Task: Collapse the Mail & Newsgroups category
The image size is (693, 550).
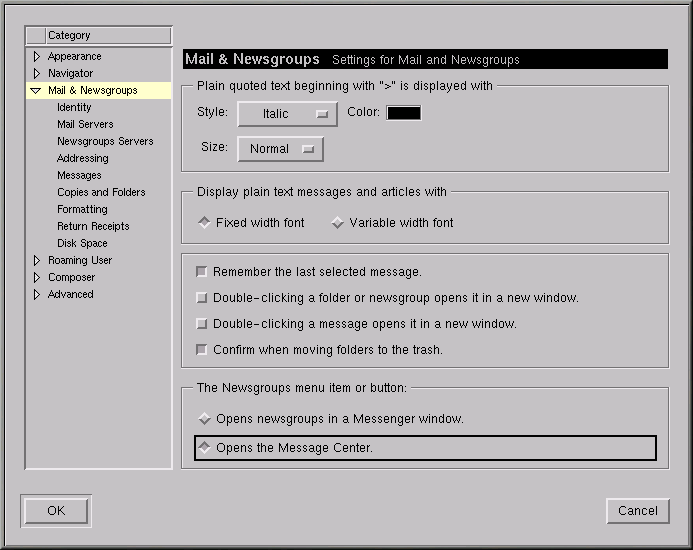Action: [36, 91]
